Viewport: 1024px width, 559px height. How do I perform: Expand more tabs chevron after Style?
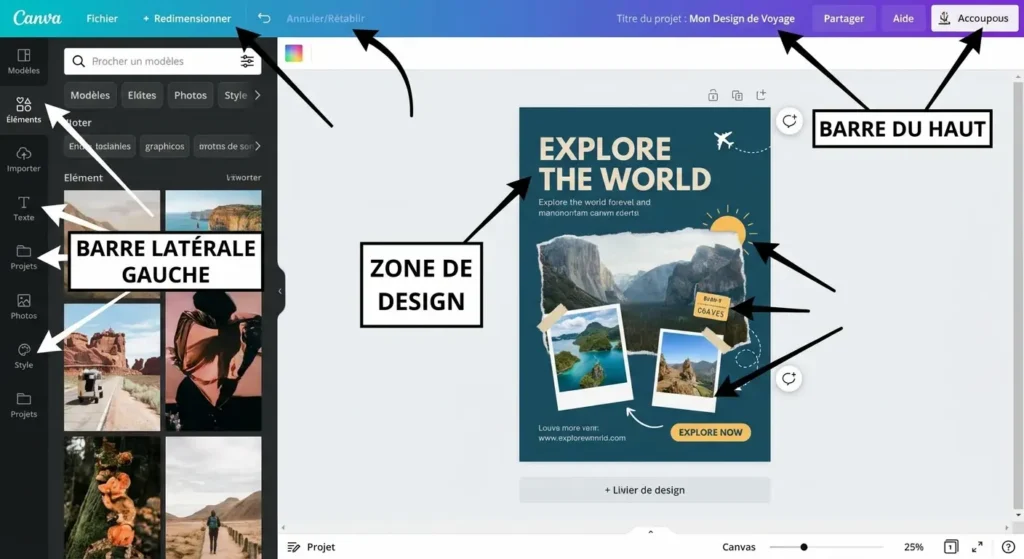click(257, 95)
